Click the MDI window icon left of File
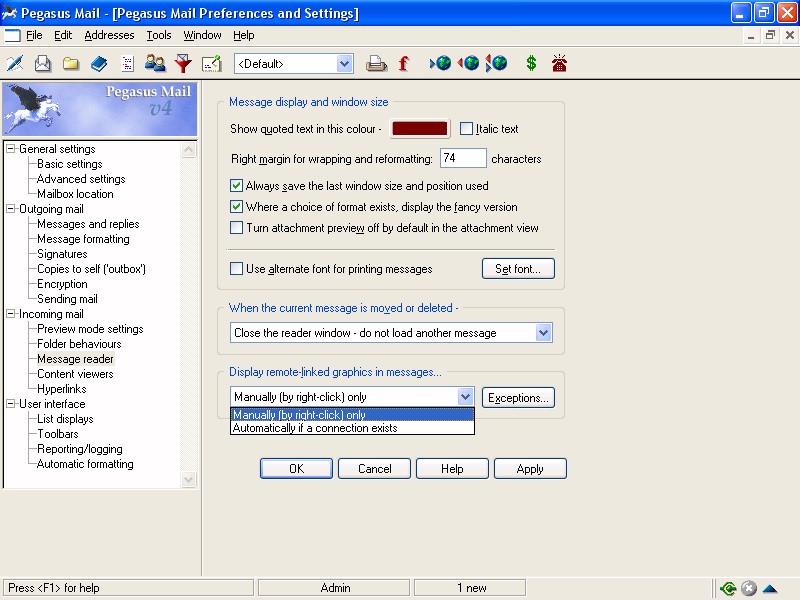The image size is (800, 600). (12, 35)
